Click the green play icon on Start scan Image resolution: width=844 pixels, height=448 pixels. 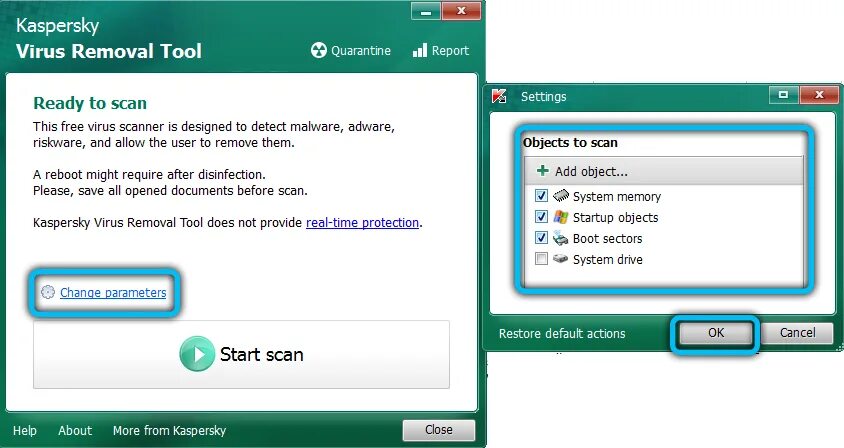point(196,354)
